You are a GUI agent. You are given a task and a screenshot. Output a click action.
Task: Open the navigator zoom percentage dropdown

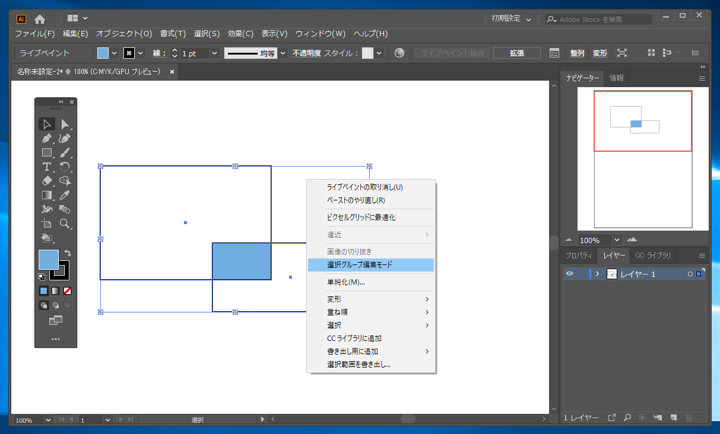[617, 240]
